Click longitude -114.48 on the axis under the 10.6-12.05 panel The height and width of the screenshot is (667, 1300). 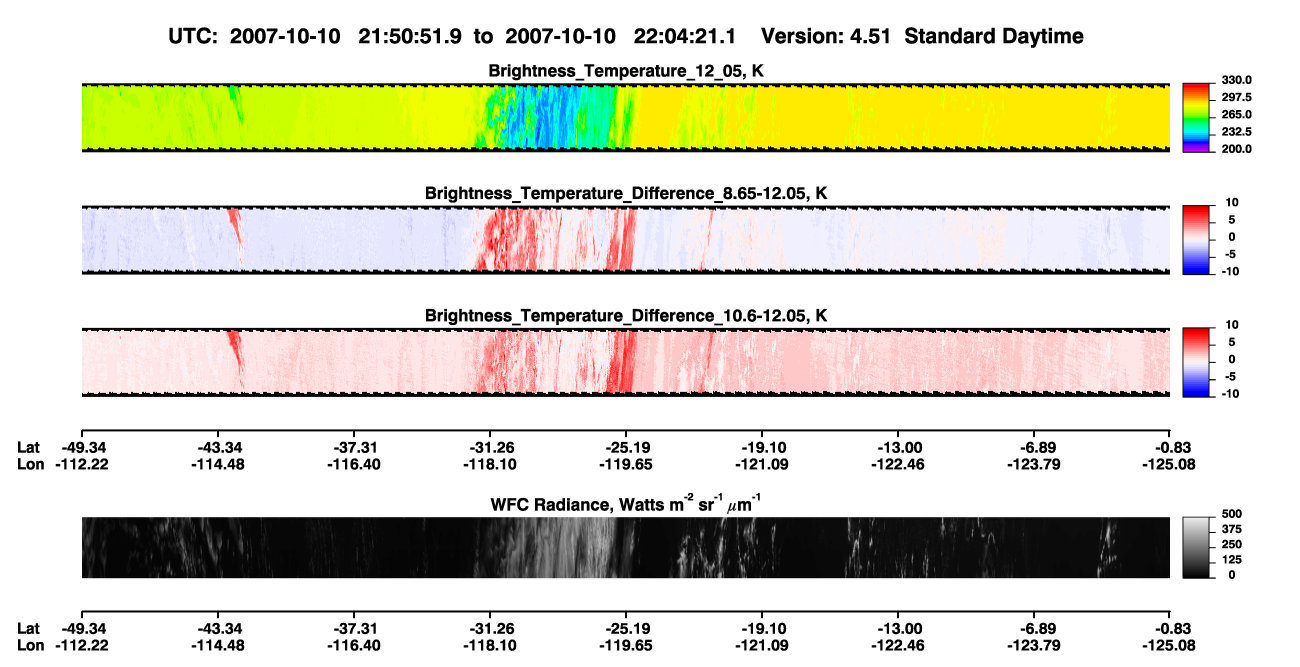pos(217,464)
